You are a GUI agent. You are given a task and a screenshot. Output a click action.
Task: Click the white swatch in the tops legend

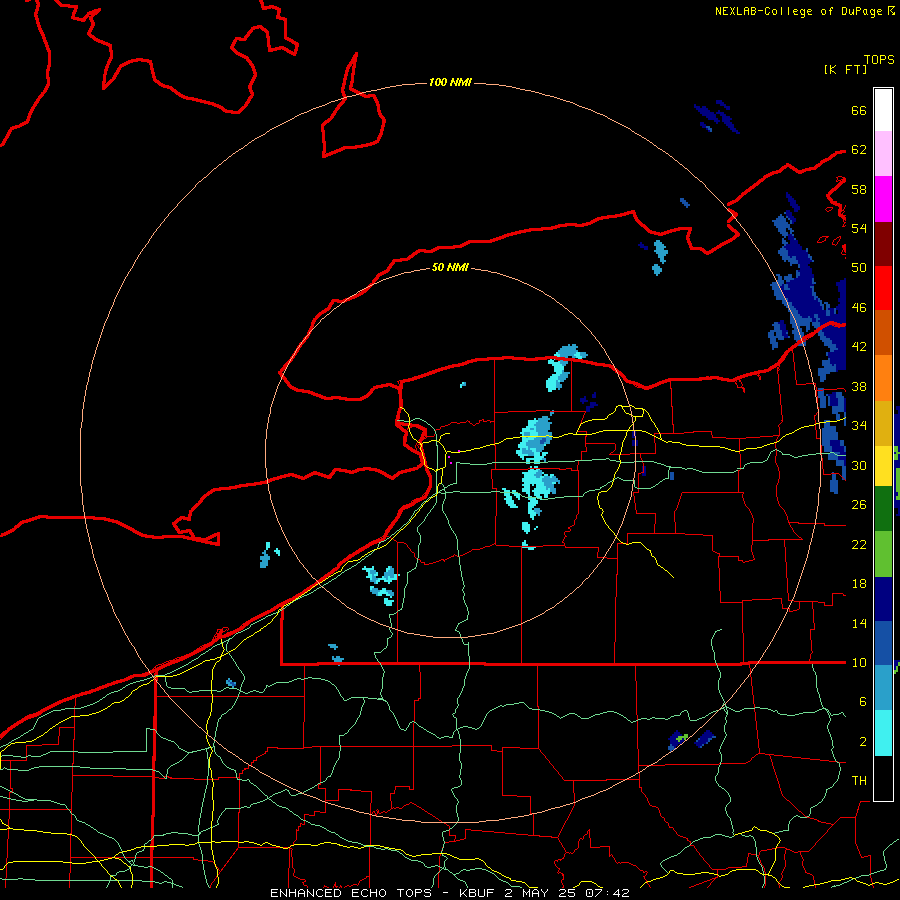click(883, 110)
